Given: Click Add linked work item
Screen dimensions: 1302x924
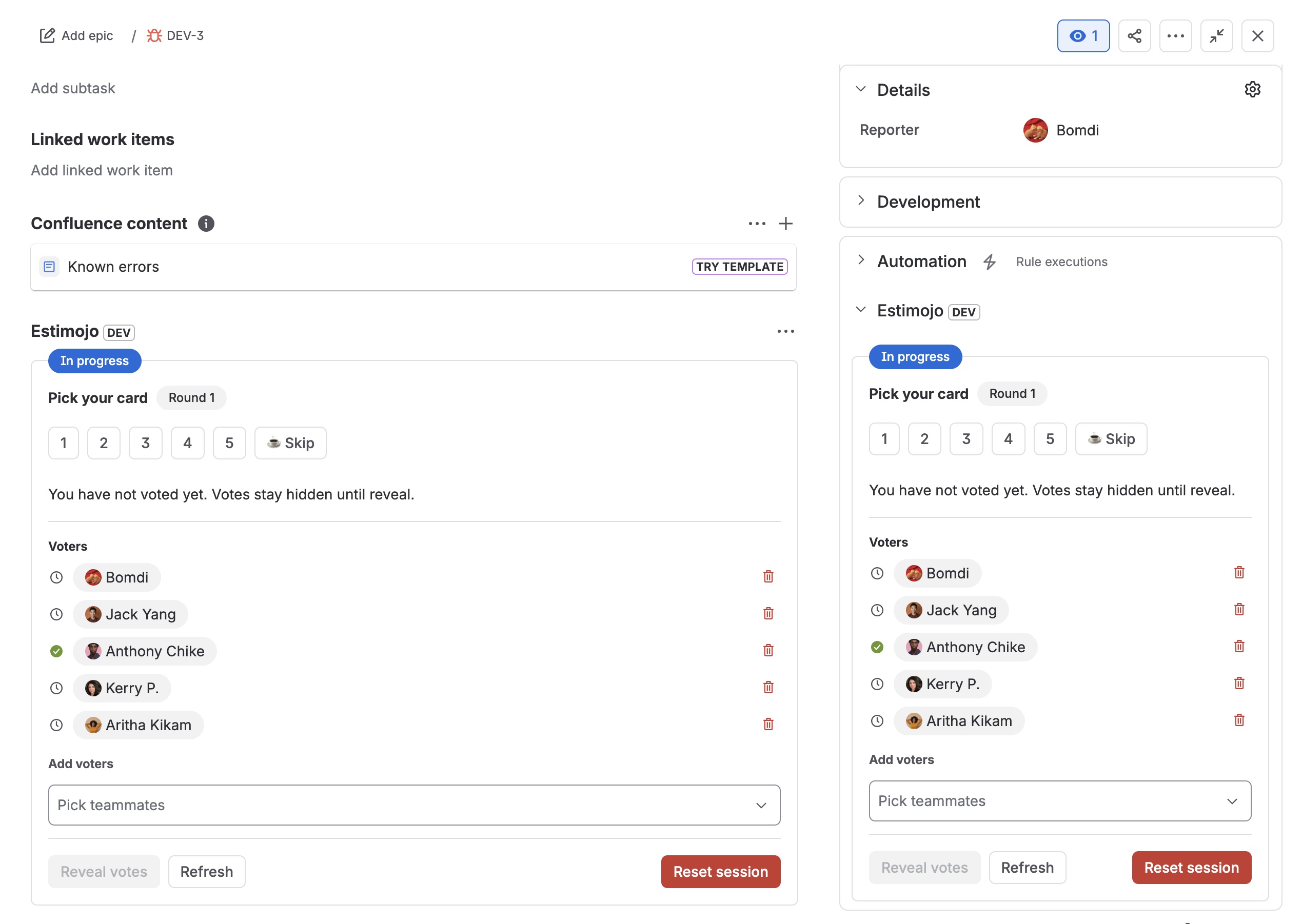Looking at the screenshot, I should [102, 170].
